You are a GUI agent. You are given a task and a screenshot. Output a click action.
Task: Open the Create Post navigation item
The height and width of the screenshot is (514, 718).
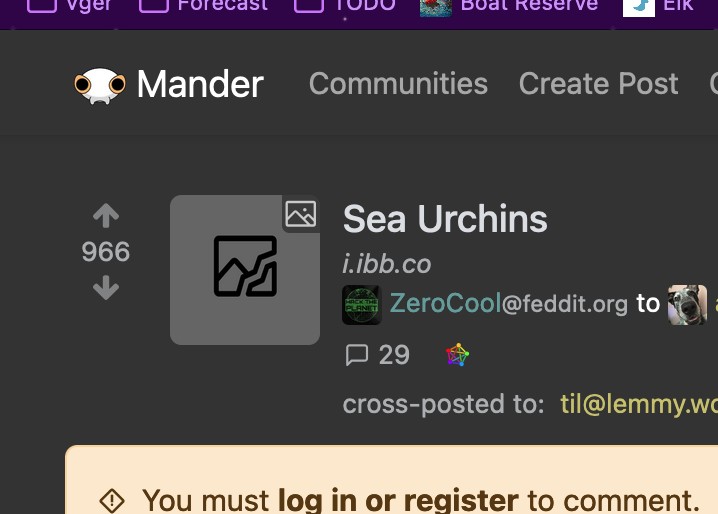tap(598, 84)
